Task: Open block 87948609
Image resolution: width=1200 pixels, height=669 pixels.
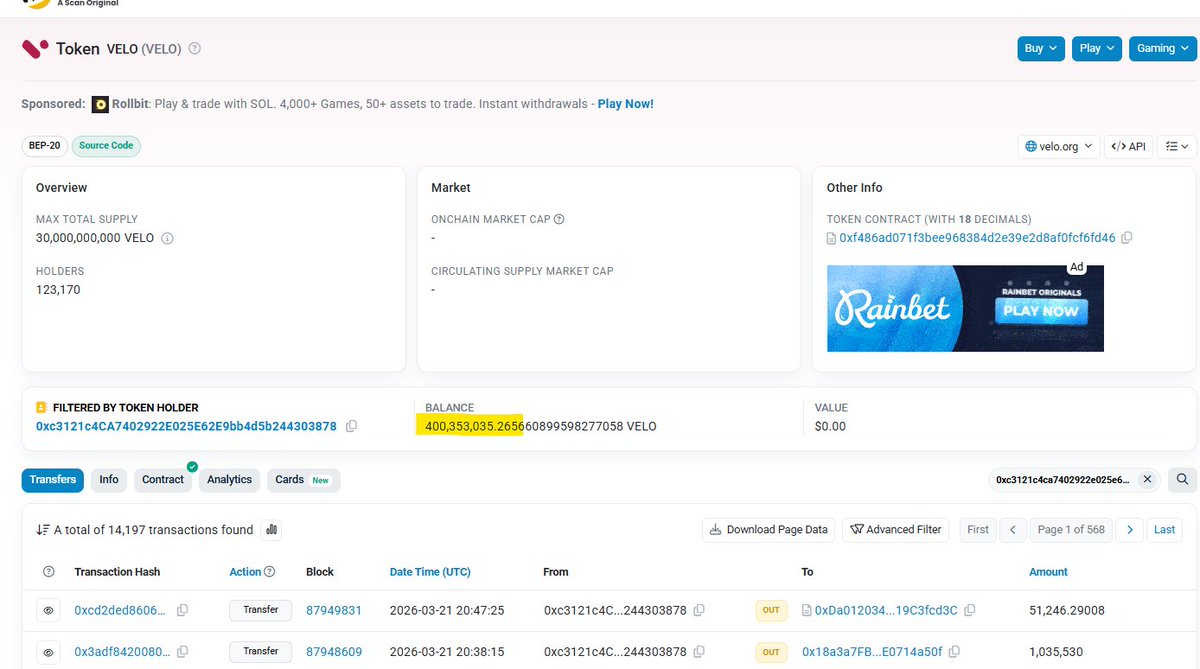Action: click(x=334, y=652)
